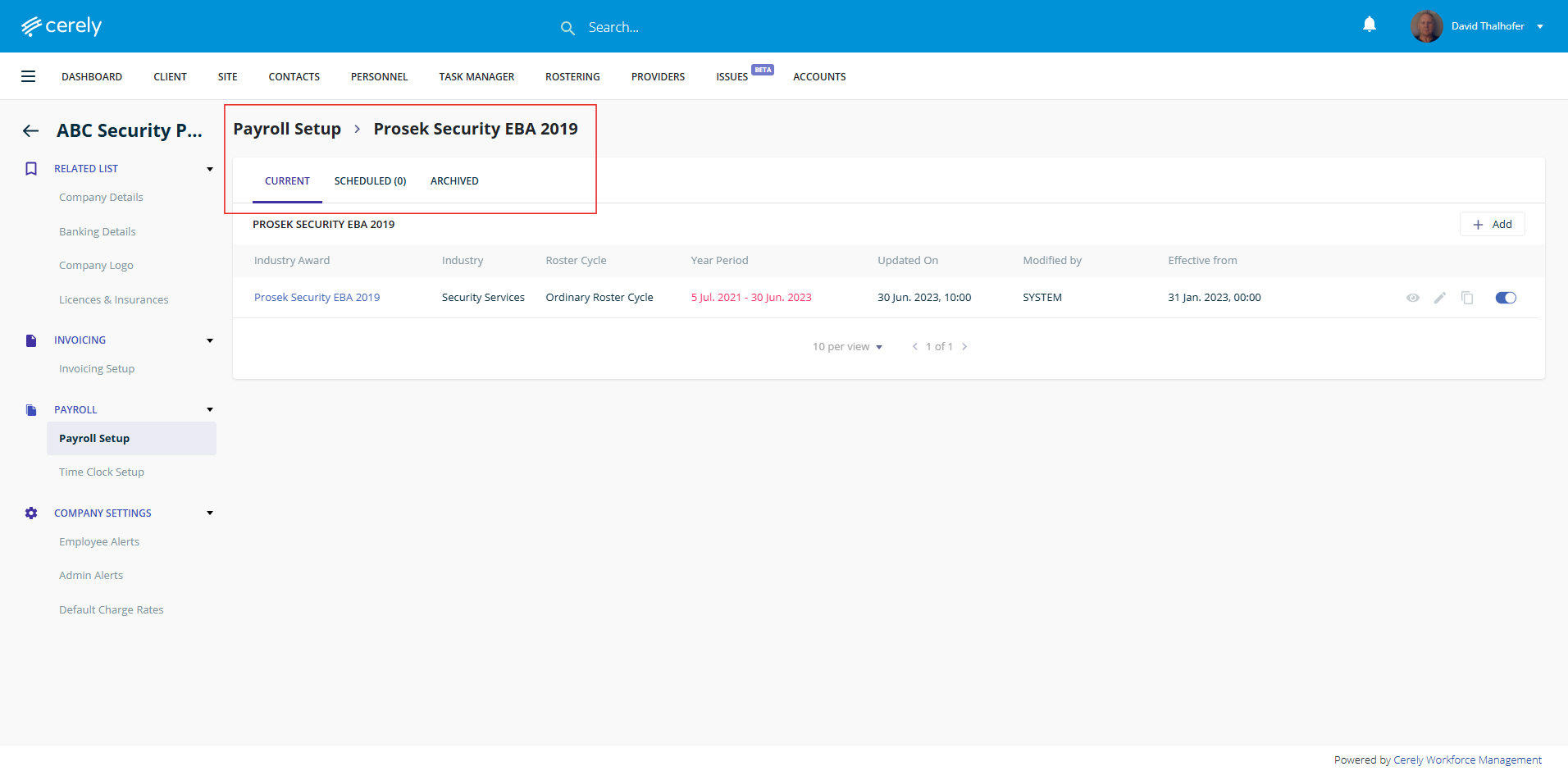Open the notifications bell
1568x771 pixels.
pyautogui.click(x=1370, y=25)
